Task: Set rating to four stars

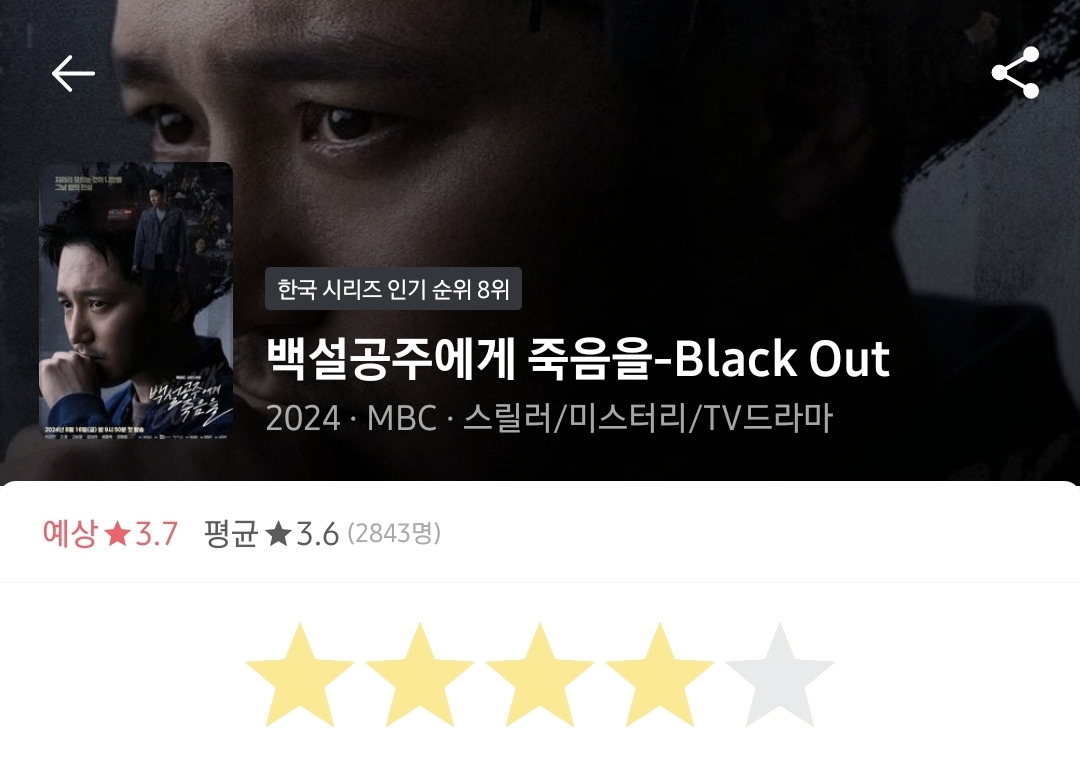Action: click(x=659, y=675)
